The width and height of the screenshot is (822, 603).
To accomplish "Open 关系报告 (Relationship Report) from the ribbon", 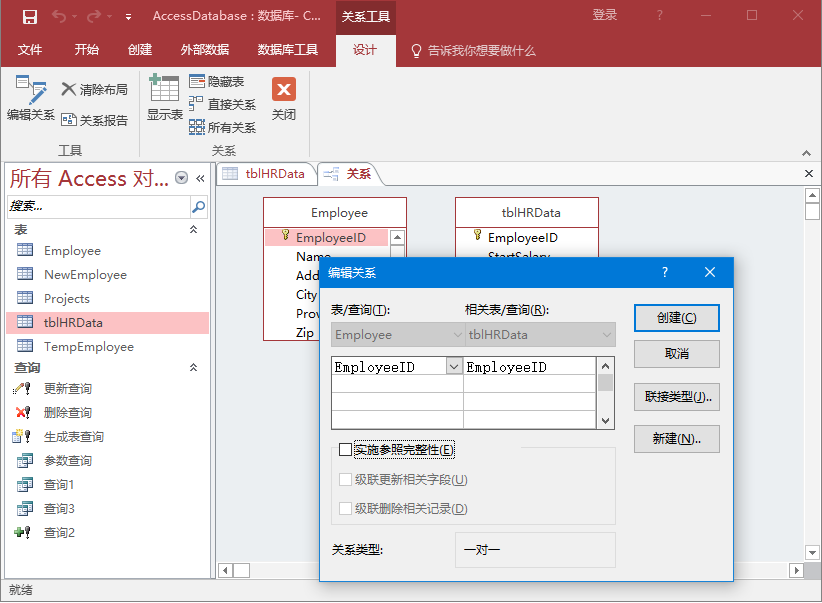I will coord(94,120).
